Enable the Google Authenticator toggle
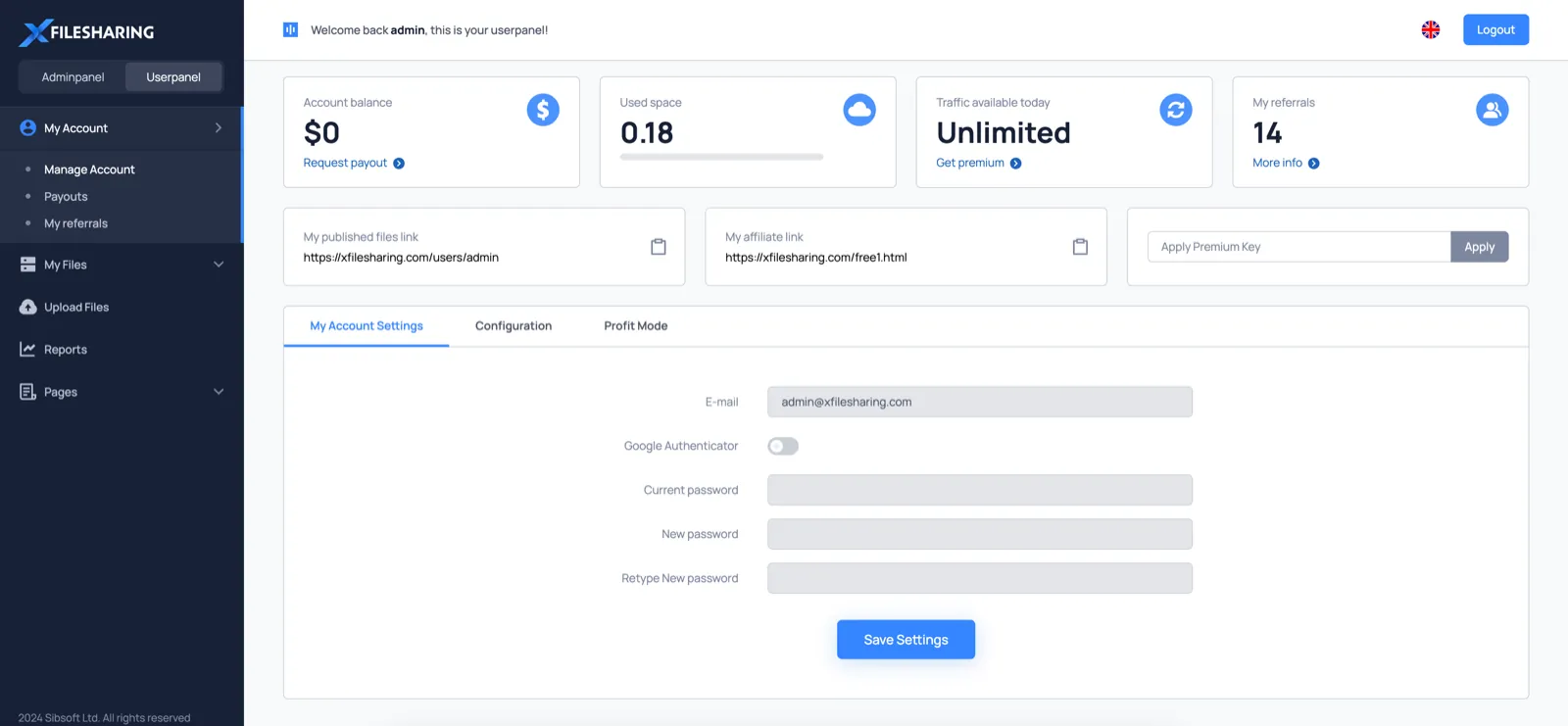 click(783, 446)
